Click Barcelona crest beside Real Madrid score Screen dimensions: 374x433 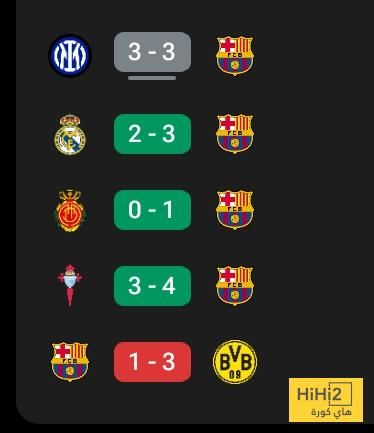(x=235, y=134)
